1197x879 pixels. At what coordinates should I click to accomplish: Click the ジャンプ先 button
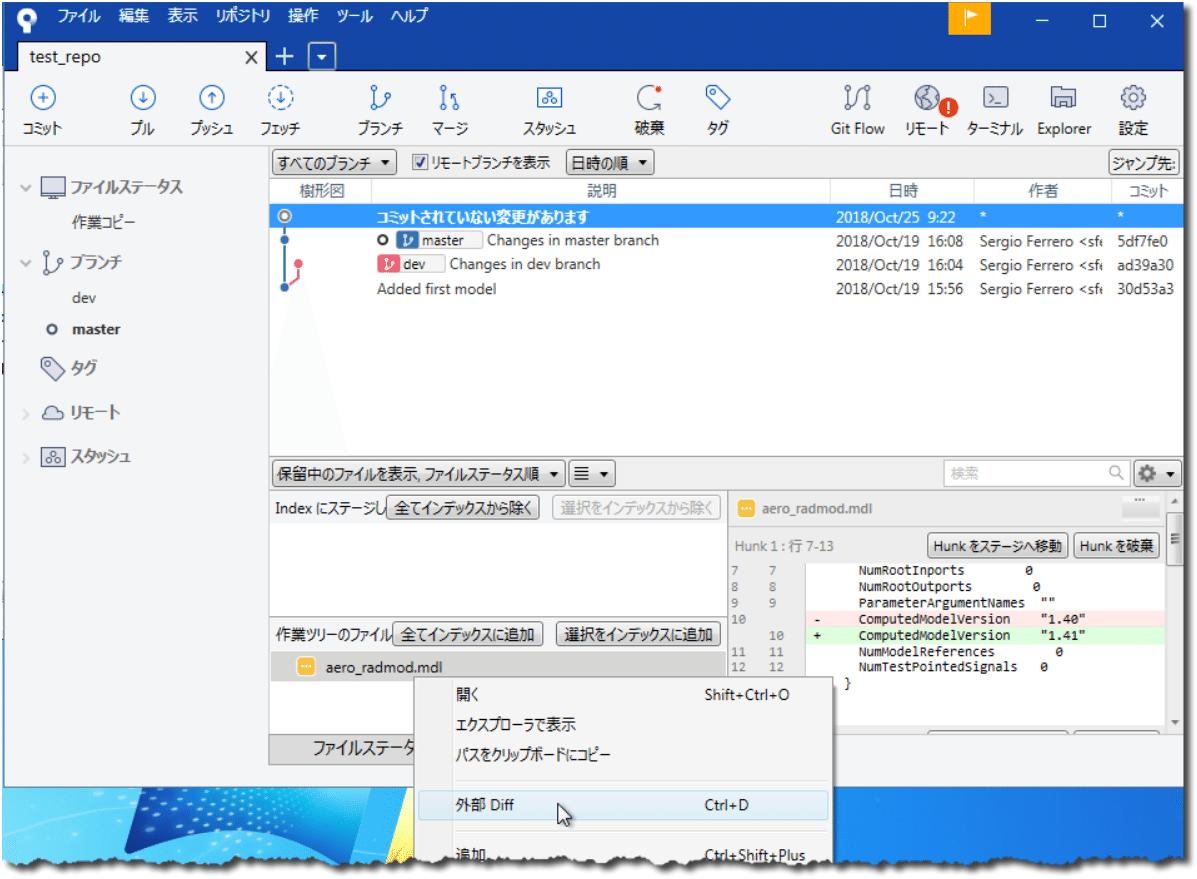(x=1143, y=163)
